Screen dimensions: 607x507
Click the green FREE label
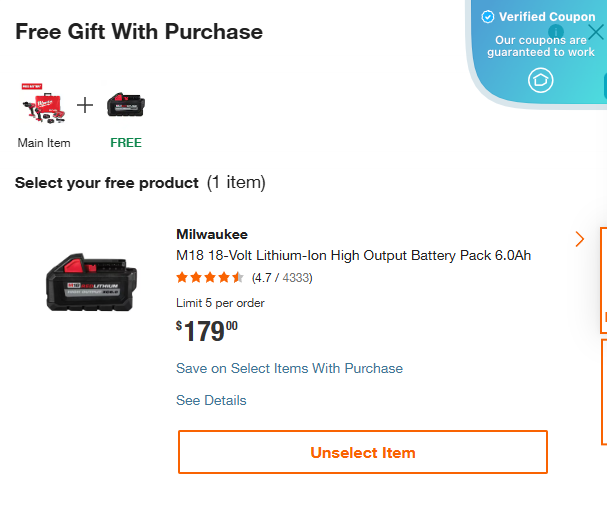(x=126, y=142)
